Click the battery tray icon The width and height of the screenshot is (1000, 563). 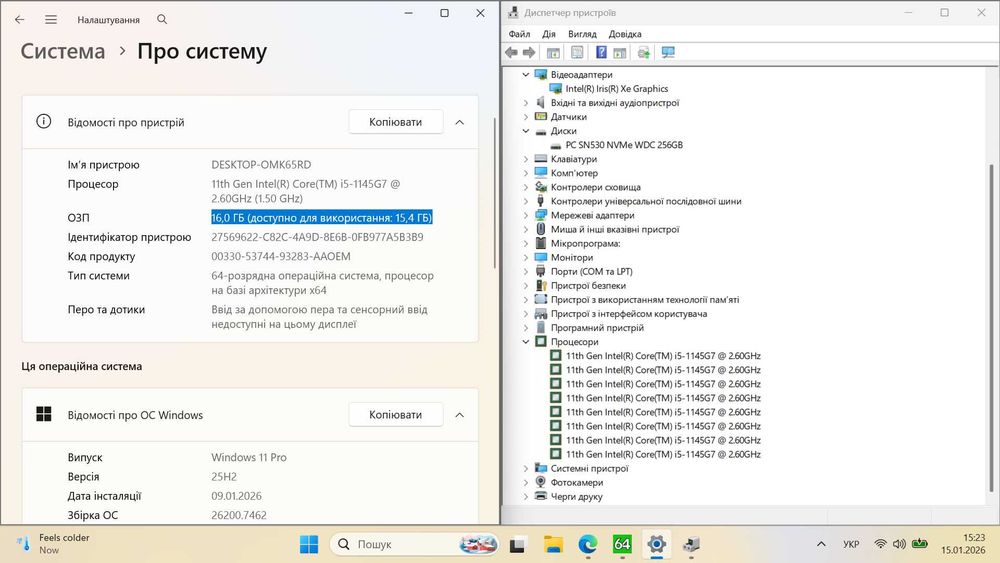pyautogui.click(x=920, y=544)
